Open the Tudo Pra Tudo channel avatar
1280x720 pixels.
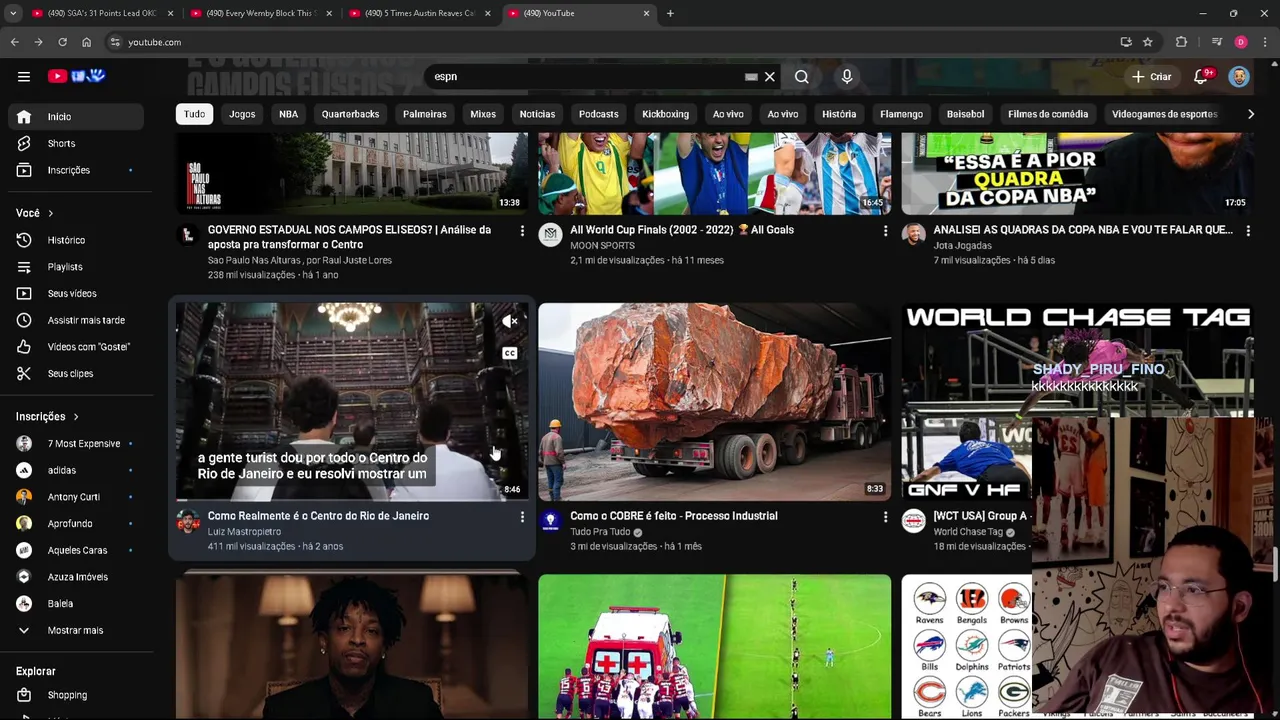click(550, 521)
